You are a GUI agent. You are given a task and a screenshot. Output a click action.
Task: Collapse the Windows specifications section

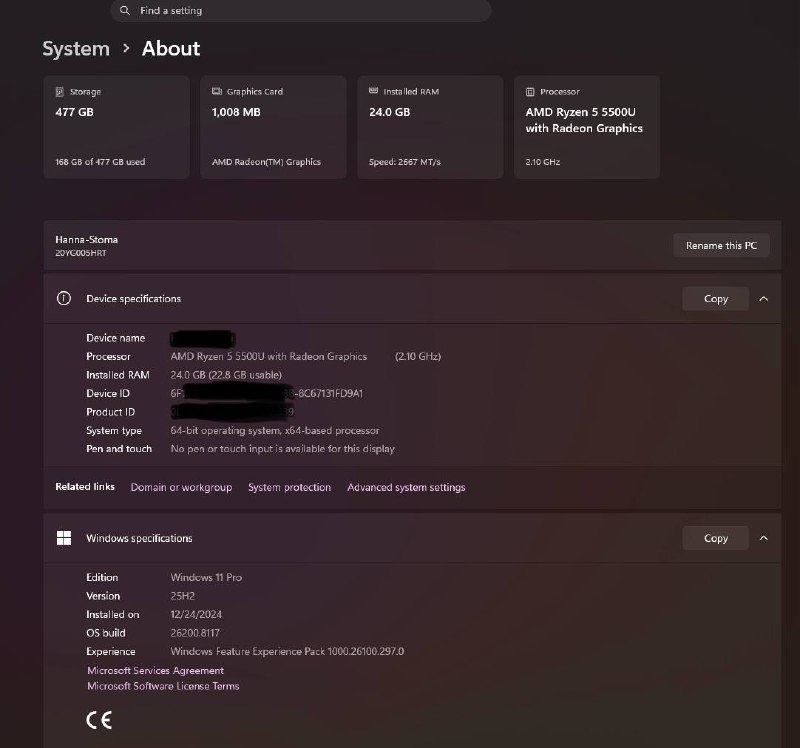coord(763,539)
